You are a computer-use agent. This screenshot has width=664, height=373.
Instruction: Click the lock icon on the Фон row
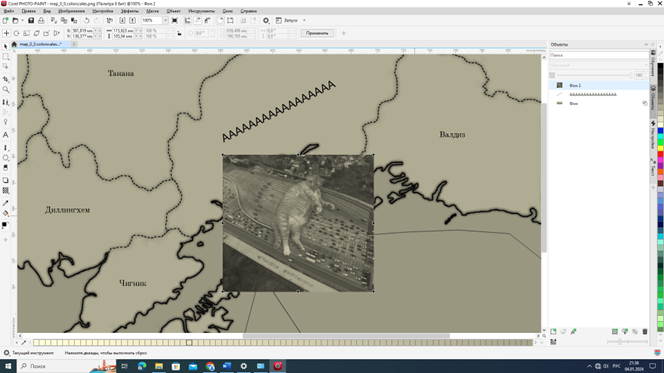(x=645, y=103)
